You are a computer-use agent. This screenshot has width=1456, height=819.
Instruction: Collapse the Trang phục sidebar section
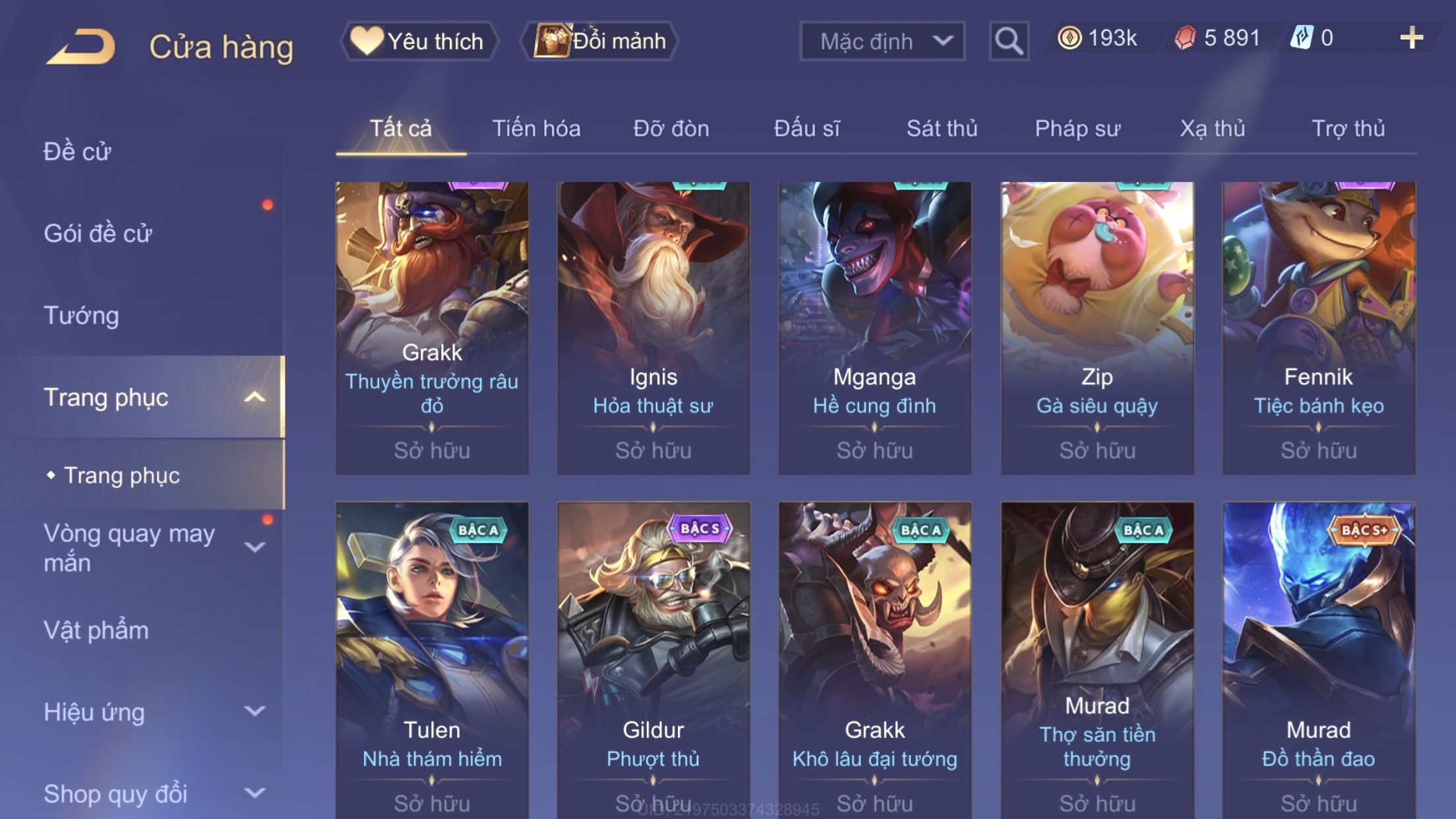[x=255, y=397]
